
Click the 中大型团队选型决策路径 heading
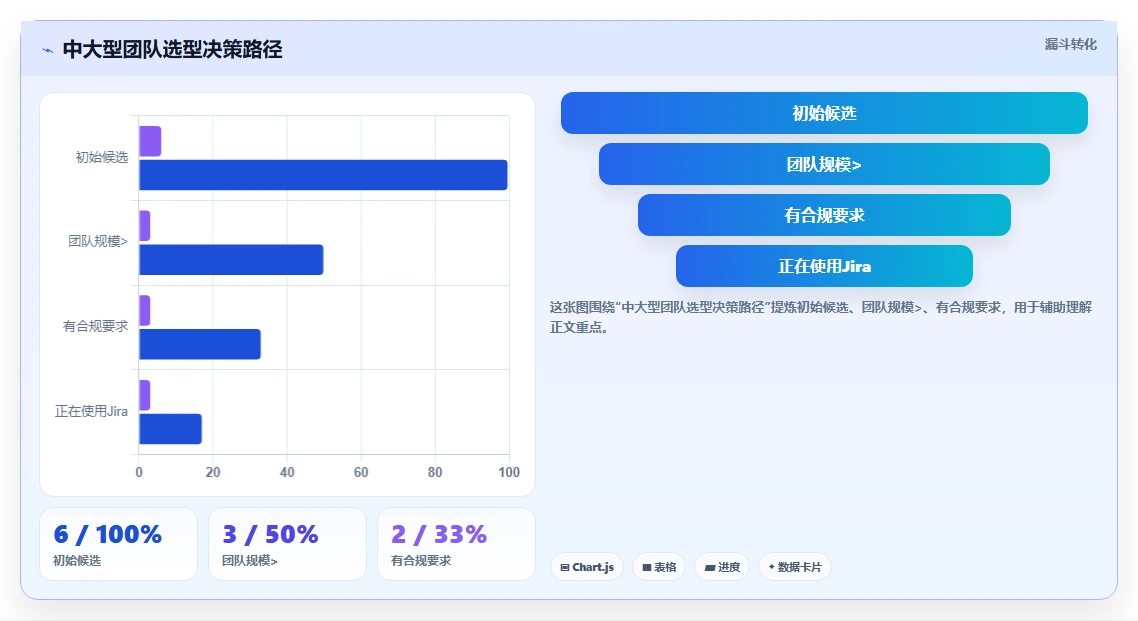click(173, 49)
